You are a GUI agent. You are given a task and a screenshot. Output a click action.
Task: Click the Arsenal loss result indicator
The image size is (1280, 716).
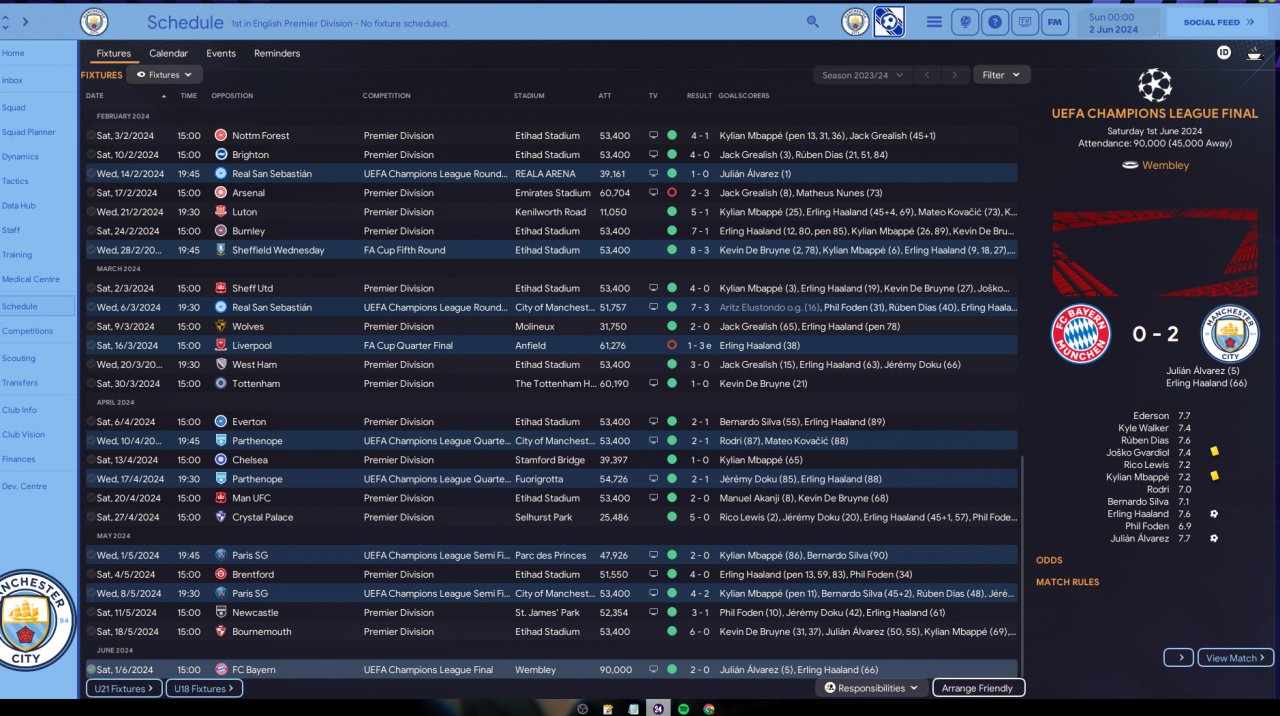coord(672,193)
